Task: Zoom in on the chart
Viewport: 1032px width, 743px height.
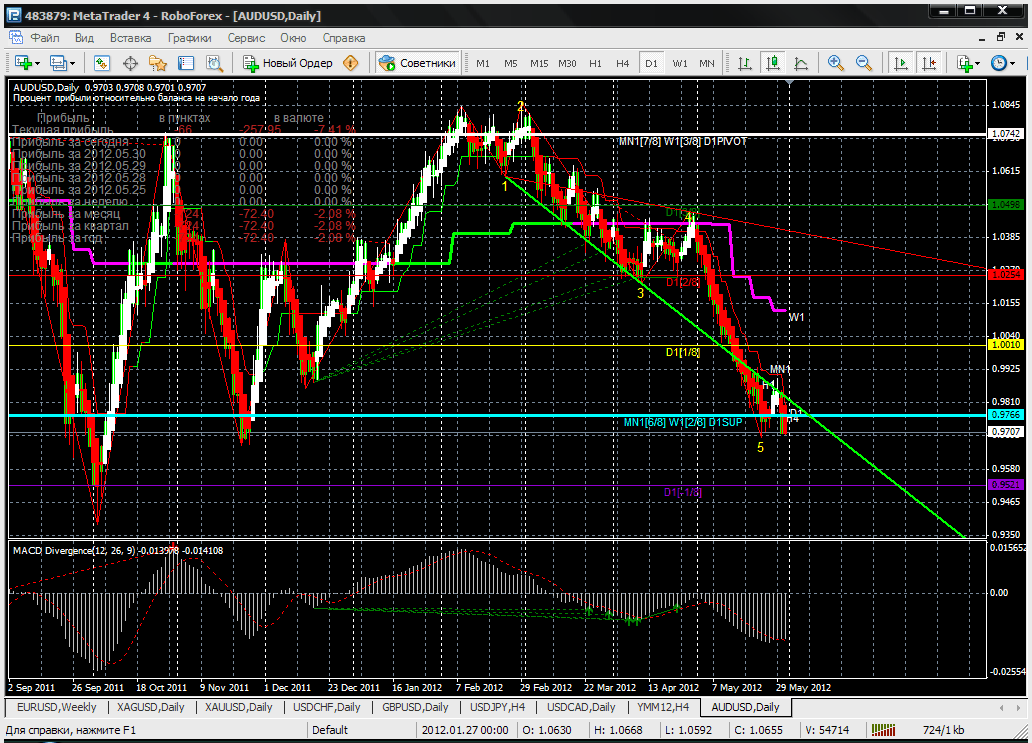Action: pos(836,63)
